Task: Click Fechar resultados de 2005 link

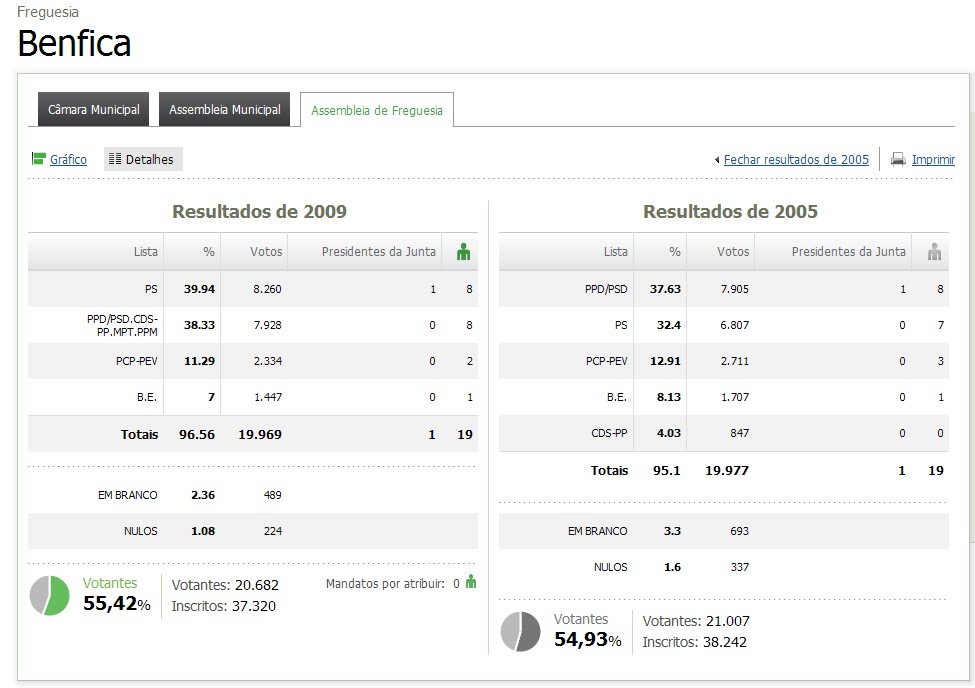Action: click(796, 159)
